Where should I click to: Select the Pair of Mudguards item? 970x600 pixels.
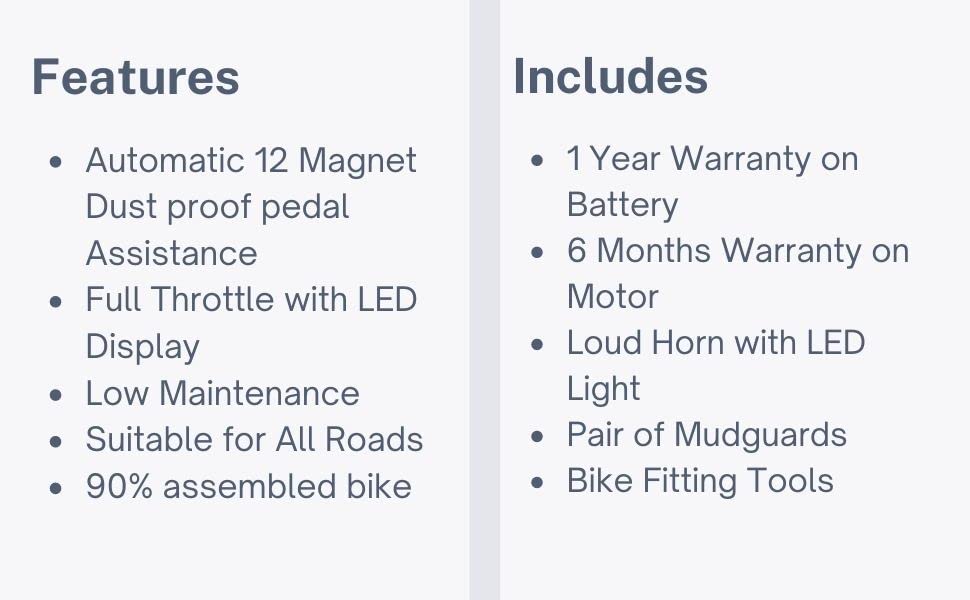(706, 434)
